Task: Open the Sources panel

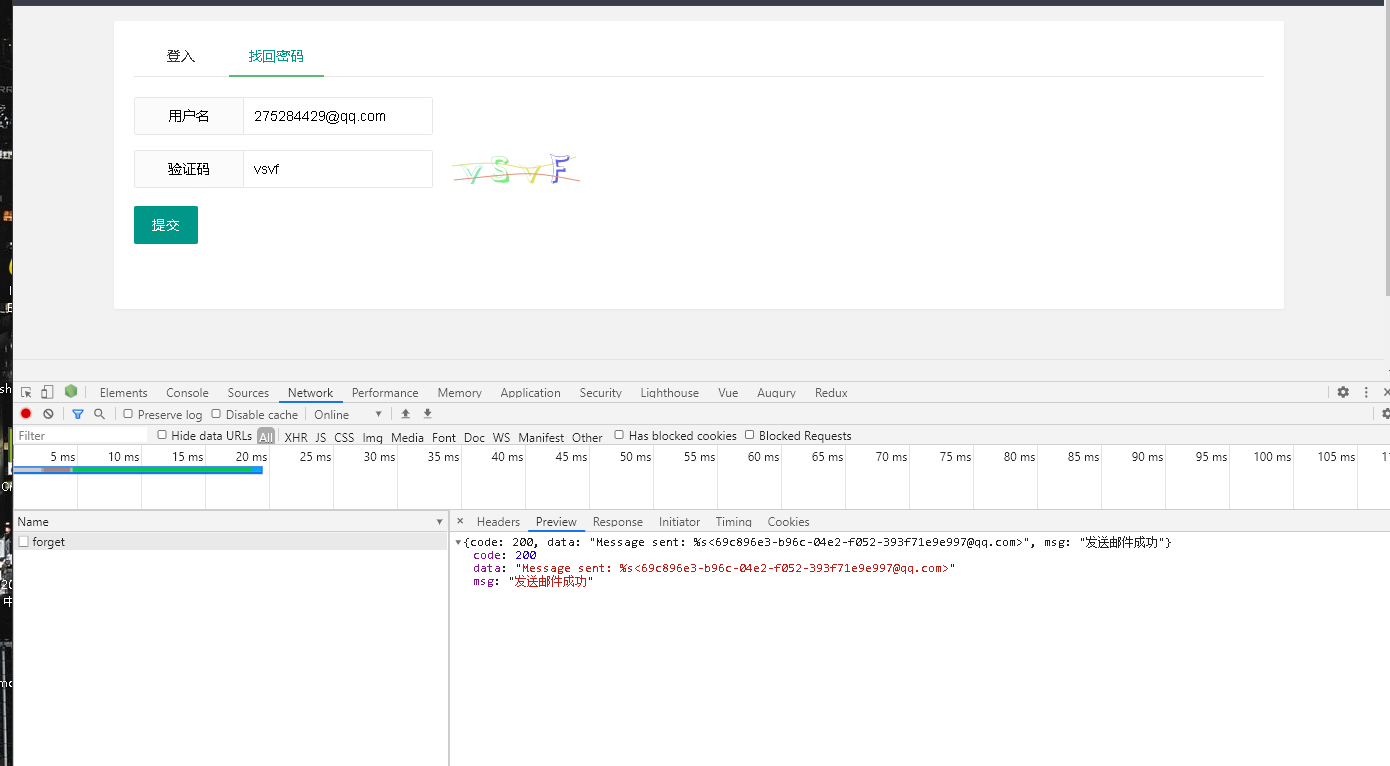Action: (248, 392)
